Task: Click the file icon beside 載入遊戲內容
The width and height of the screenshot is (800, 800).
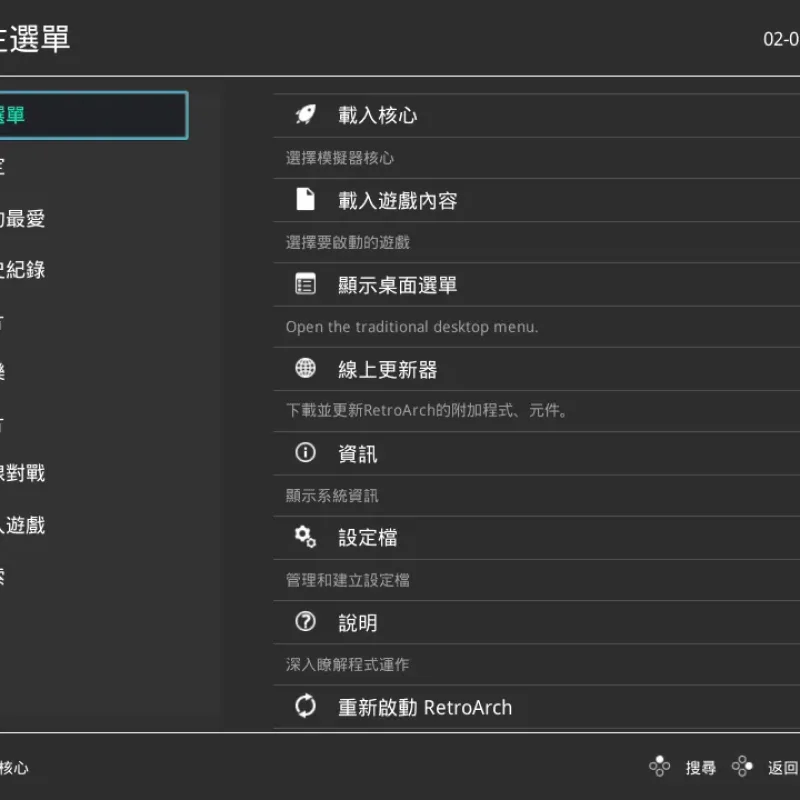Action: tap(305, 199)
